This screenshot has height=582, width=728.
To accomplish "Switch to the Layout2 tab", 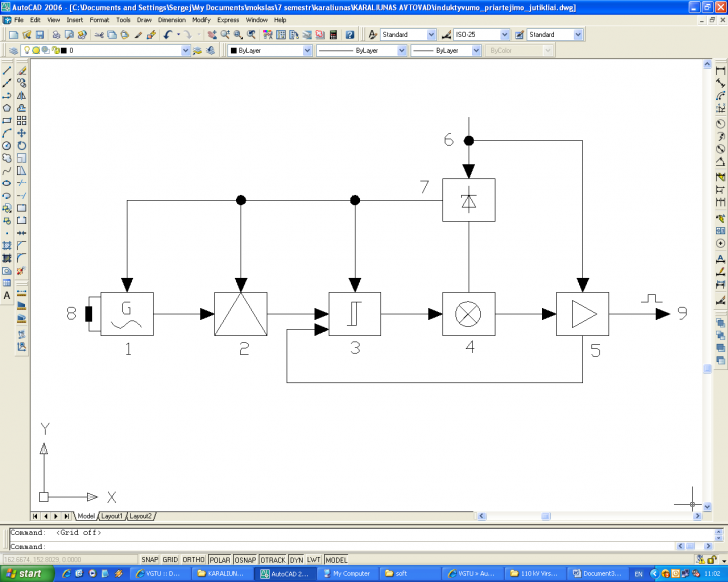I will (140, 516).
